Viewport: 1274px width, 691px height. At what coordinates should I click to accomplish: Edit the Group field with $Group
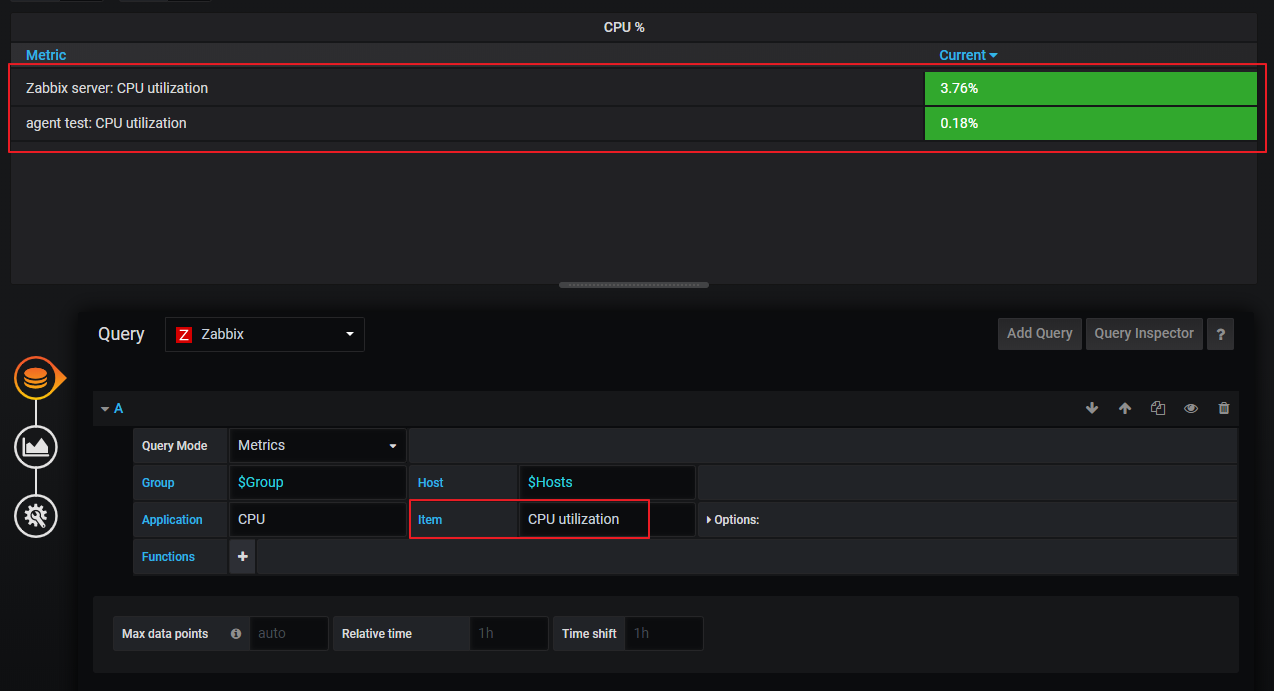pos(317,483)
